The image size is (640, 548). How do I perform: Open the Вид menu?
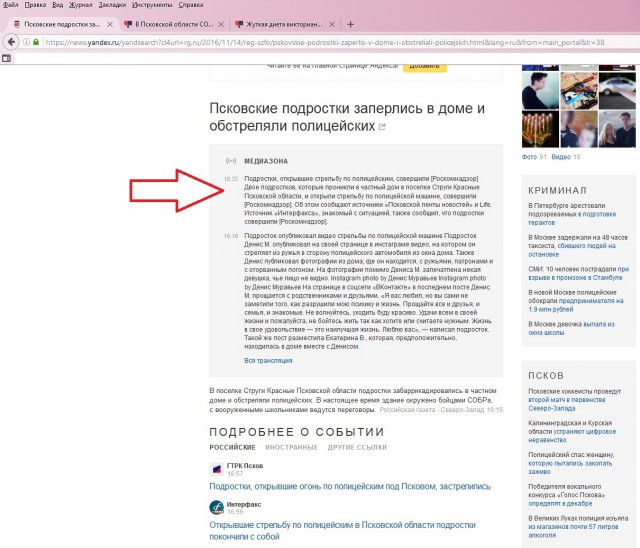(58, 5)
